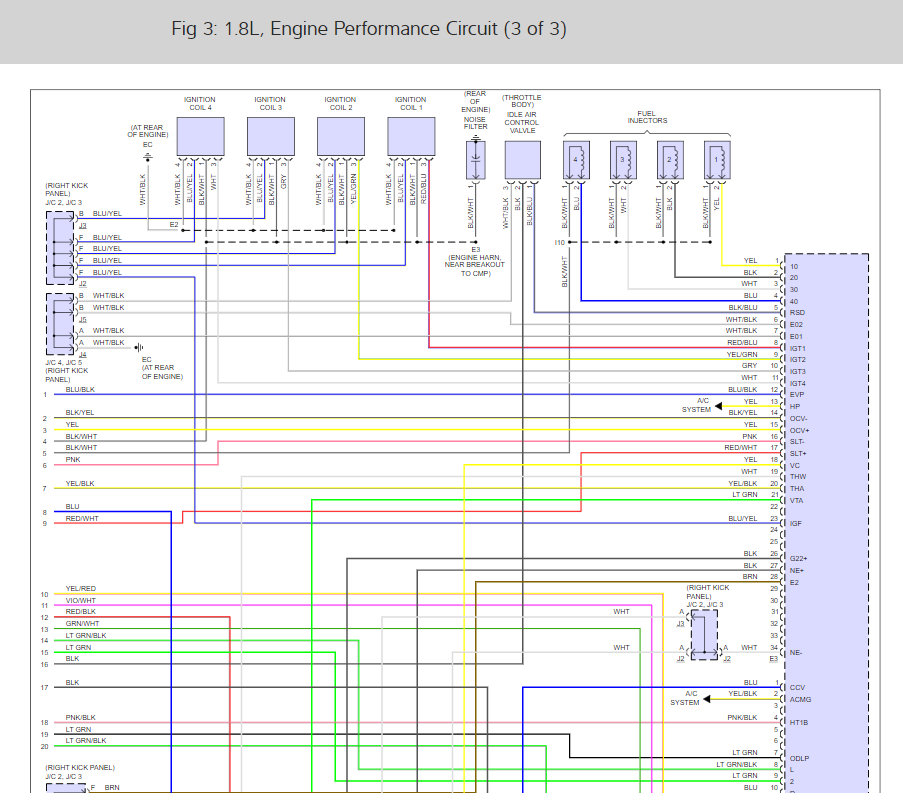Screen dimensions: 903x810
Task: Click the E01 pin label on the ECM
Action: (x=796, y=336)
